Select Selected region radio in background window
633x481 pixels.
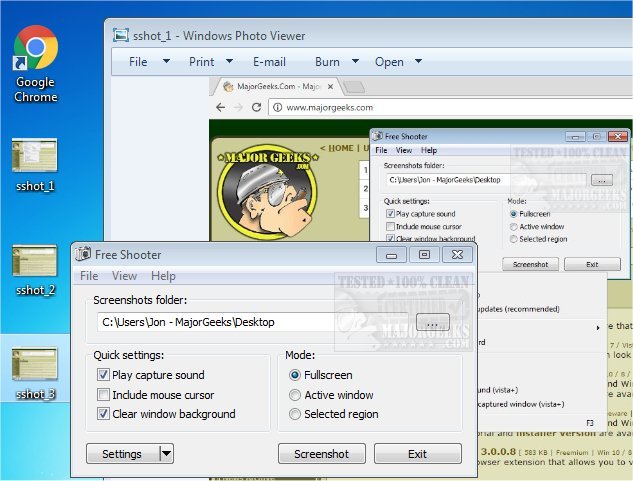coord(514,239)
